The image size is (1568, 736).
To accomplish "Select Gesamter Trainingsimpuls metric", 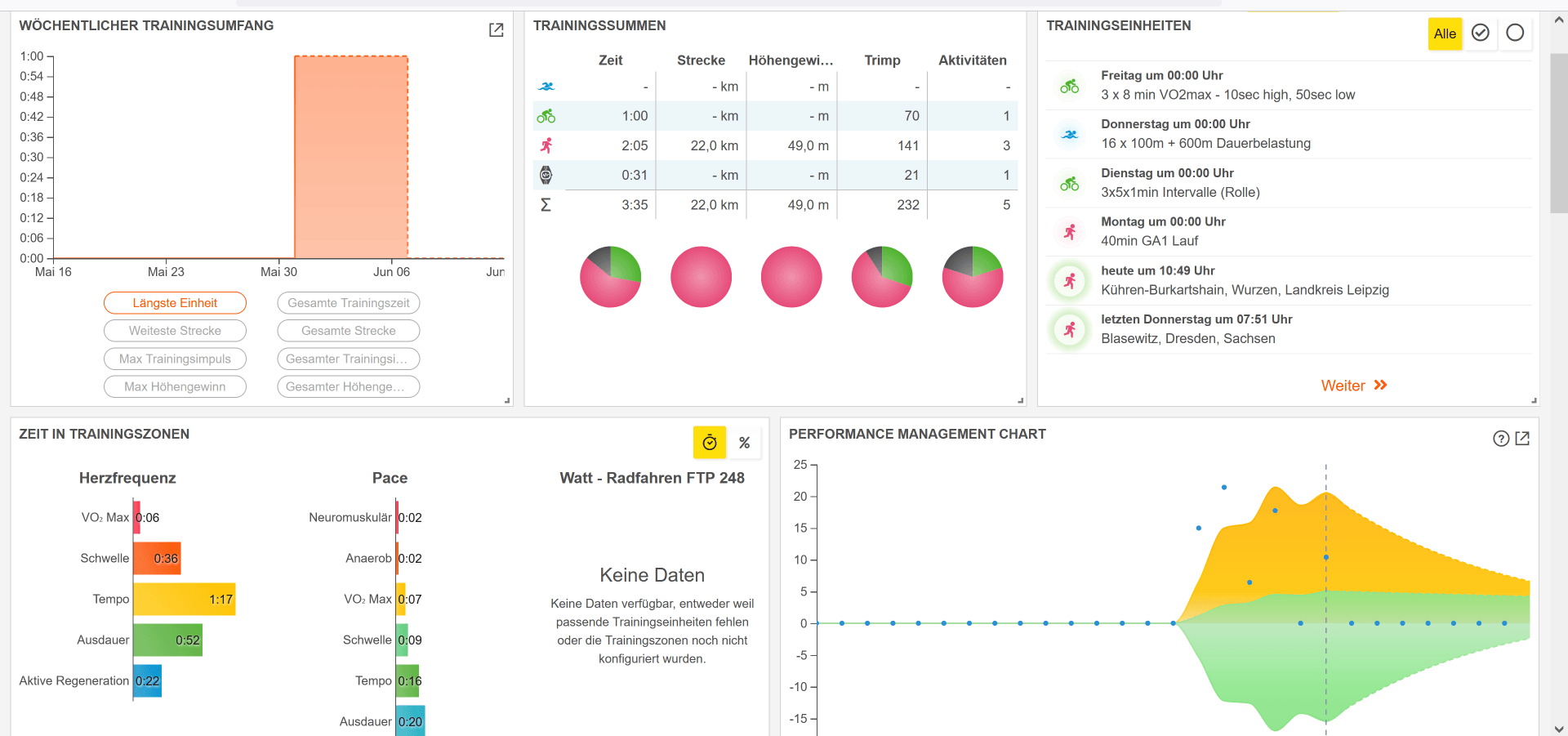I will click(349, 359).
